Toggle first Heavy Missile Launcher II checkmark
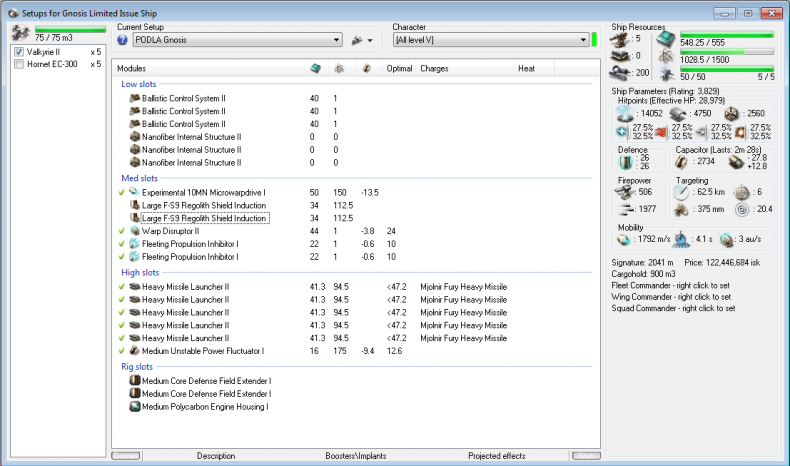 pyautogui.click(x=122, y=287)
